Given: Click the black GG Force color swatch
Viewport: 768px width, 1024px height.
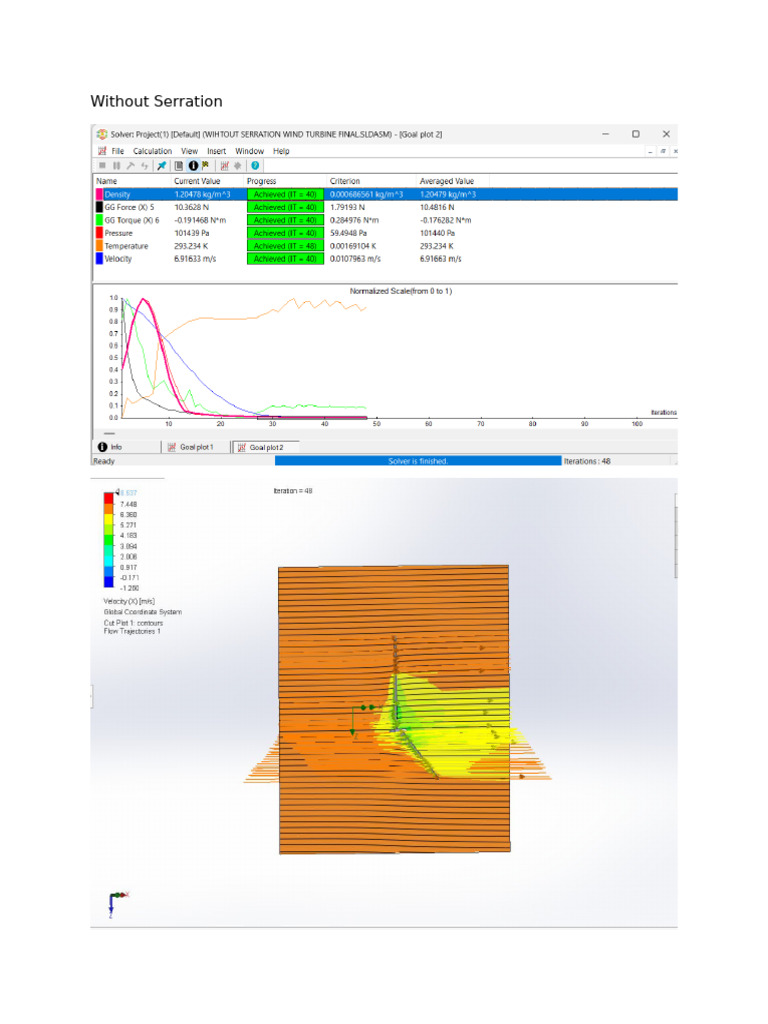Looking at the screenshot, I should [x=99, y=207].
